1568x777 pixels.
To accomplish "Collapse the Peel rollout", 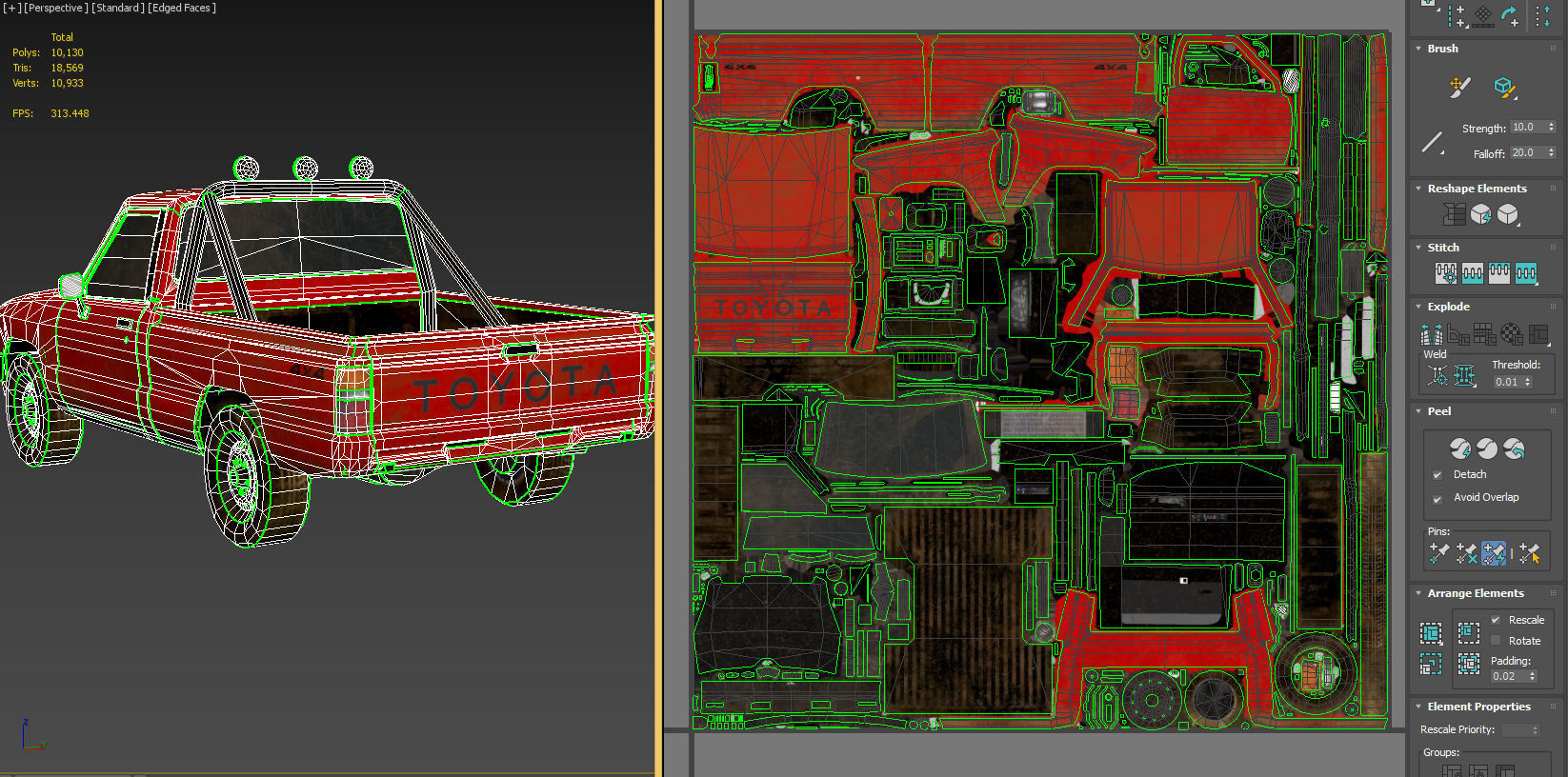I will [x=1418, y=411].
